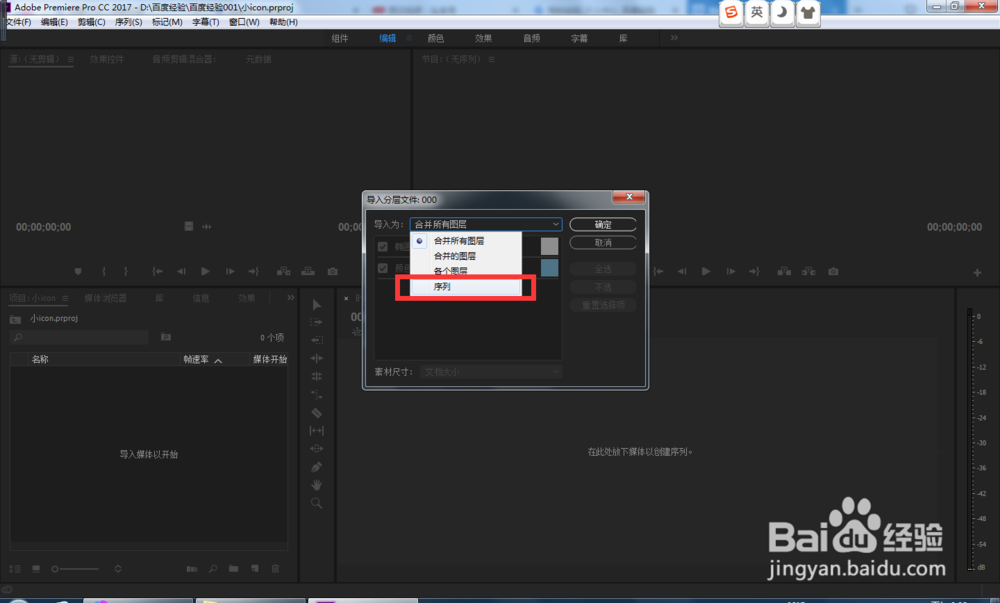Expand overflow workspaces chevron in top bar
The height and width of the screenshot is (603, 1000).
[674, 38]
